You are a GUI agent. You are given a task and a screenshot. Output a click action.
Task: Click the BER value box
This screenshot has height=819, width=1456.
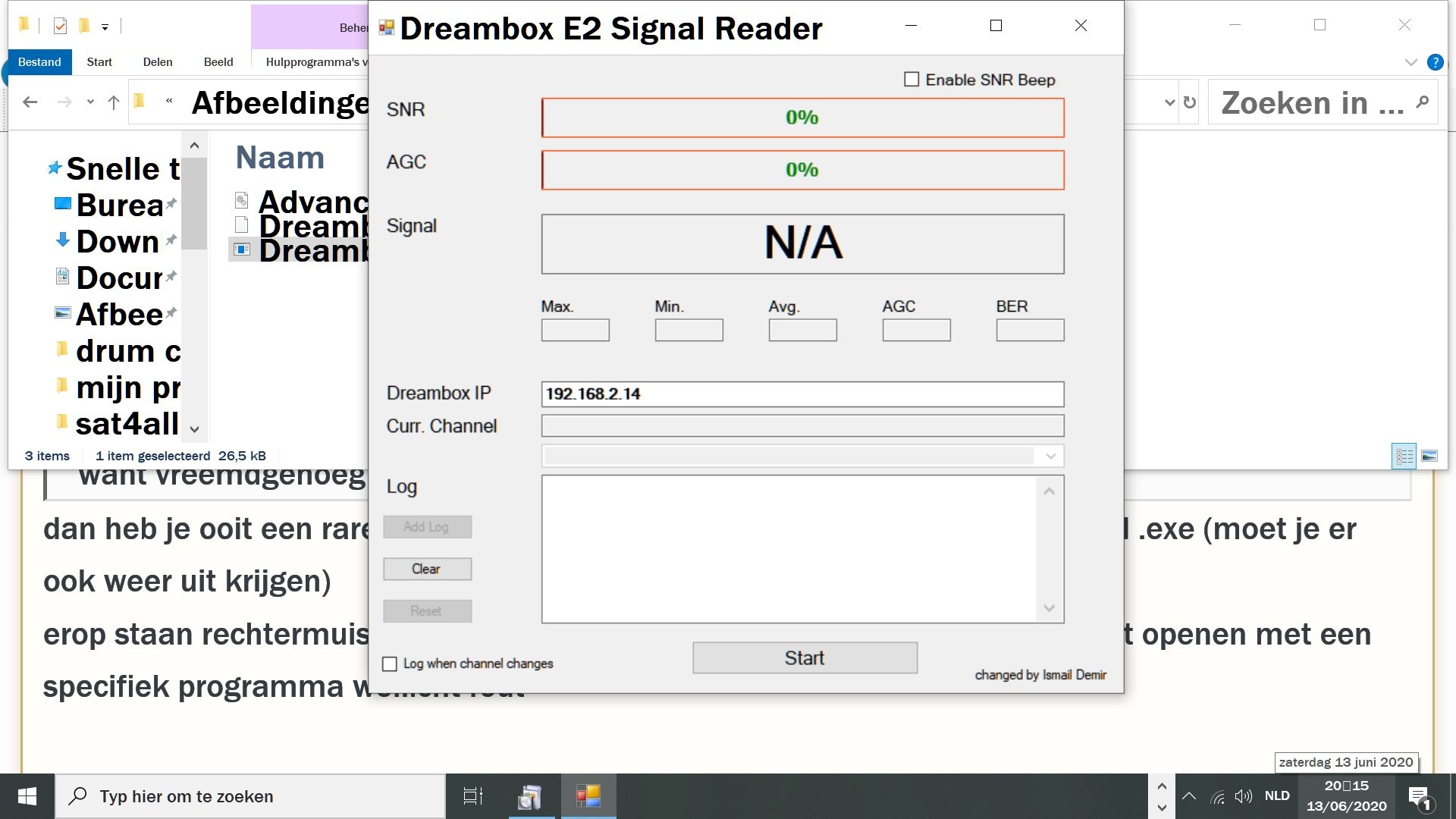[1030, 330]
